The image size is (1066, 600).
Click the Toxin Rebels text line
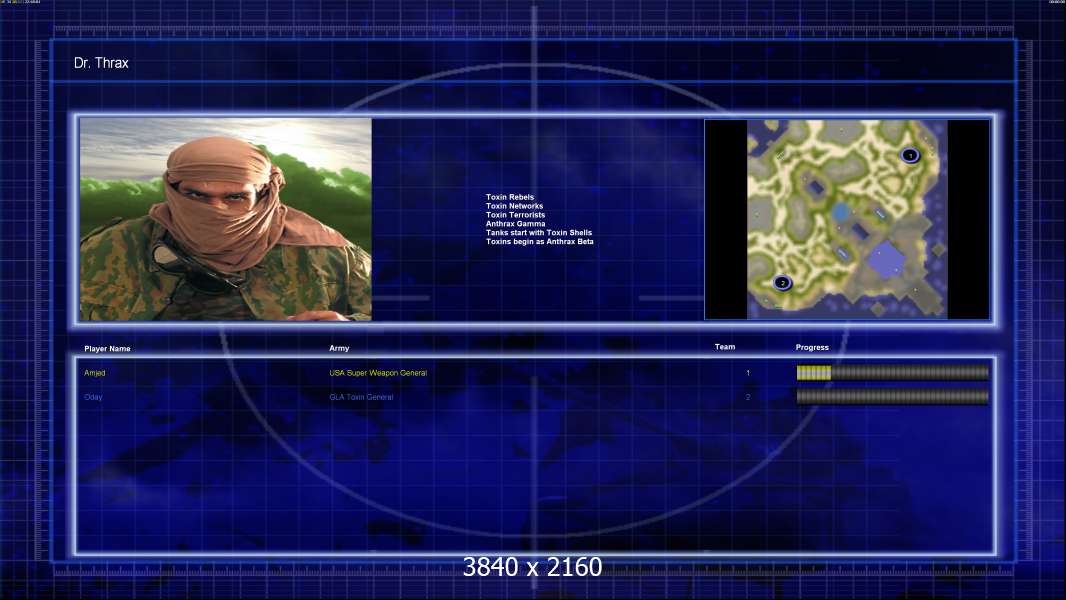[510, 197]
